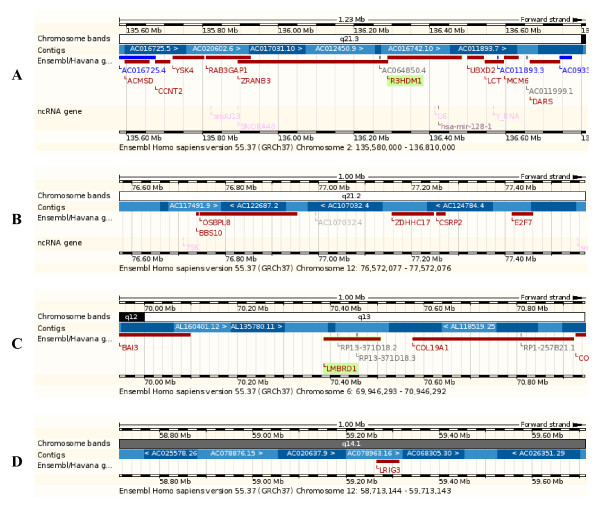Click the black q12 chromosome band
Image resolution: width=600 pixels, height=510 pixels.
[132, 317]
